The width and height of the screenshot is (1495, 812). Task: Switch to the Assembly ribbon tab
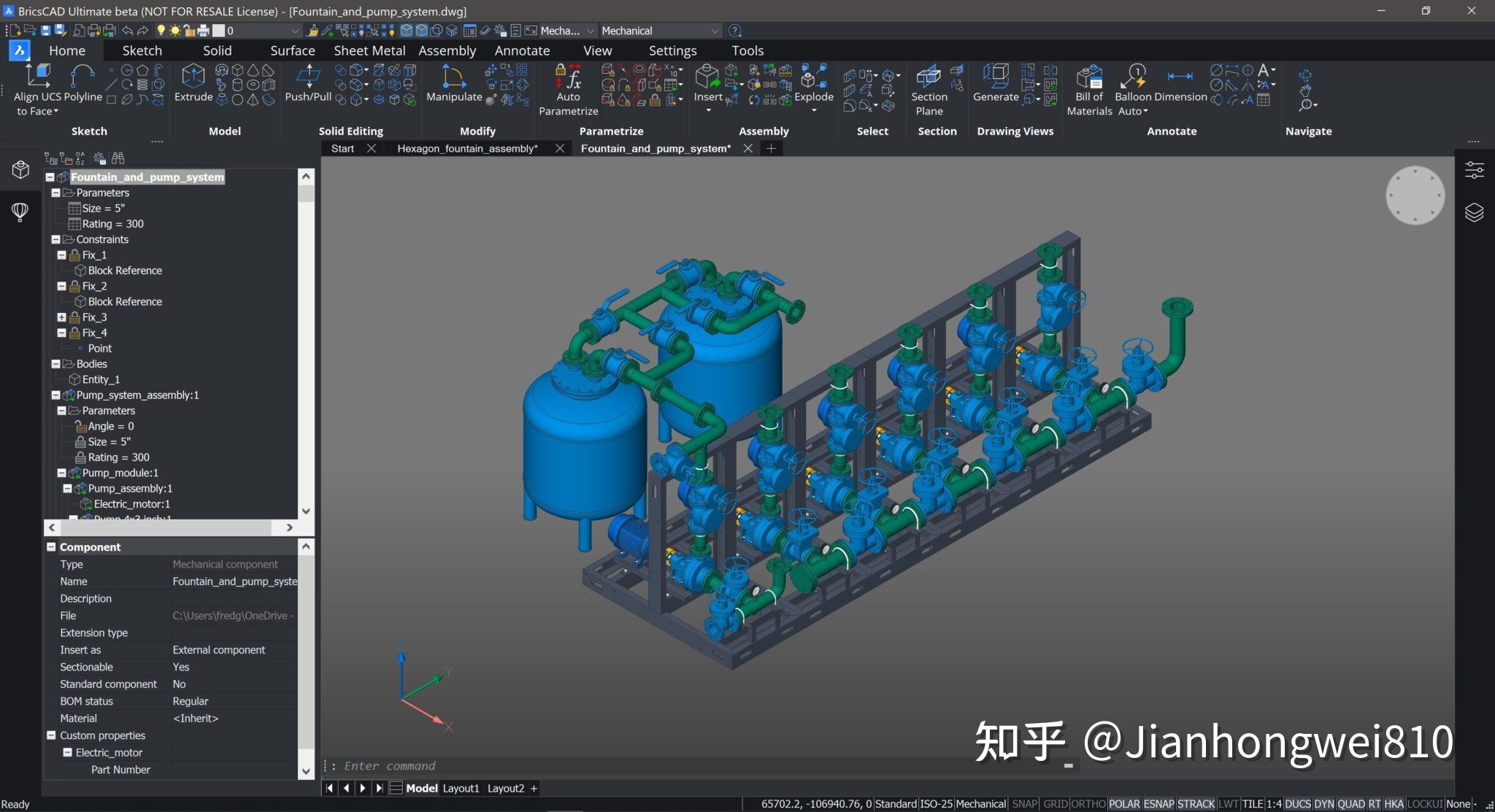click(x=447, y=50)
